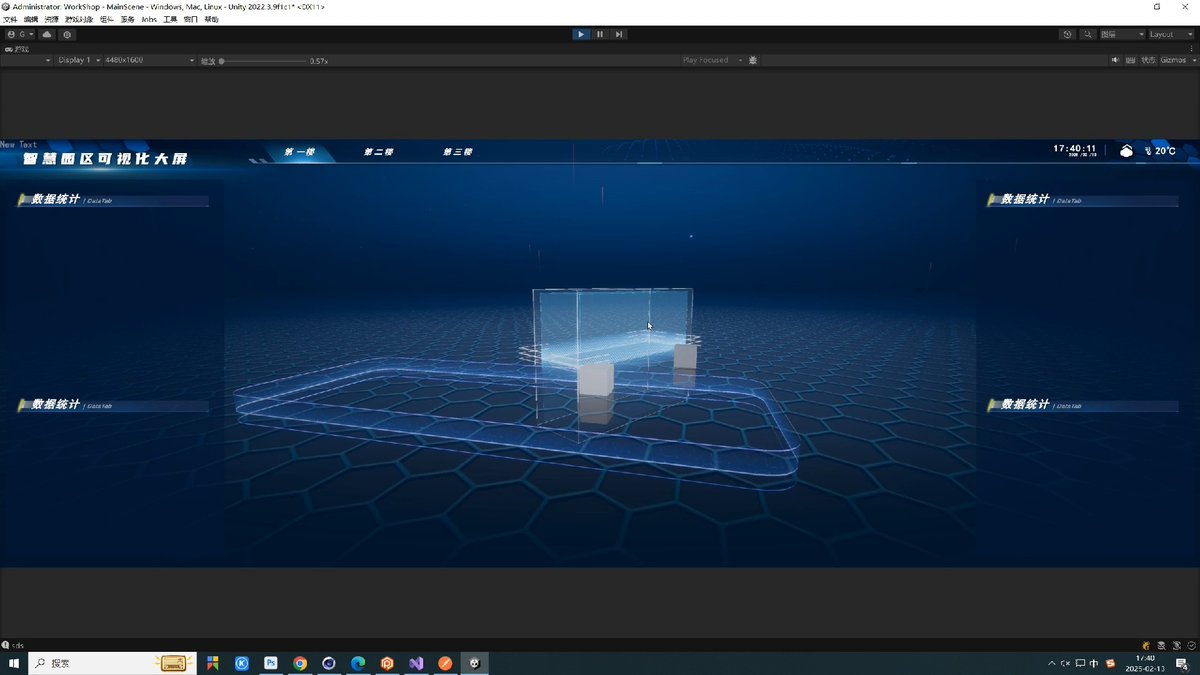The height and width of the screenshot is (675, 1200).
Task: Open the Play Focused dropdown
Action: point(712,60)
